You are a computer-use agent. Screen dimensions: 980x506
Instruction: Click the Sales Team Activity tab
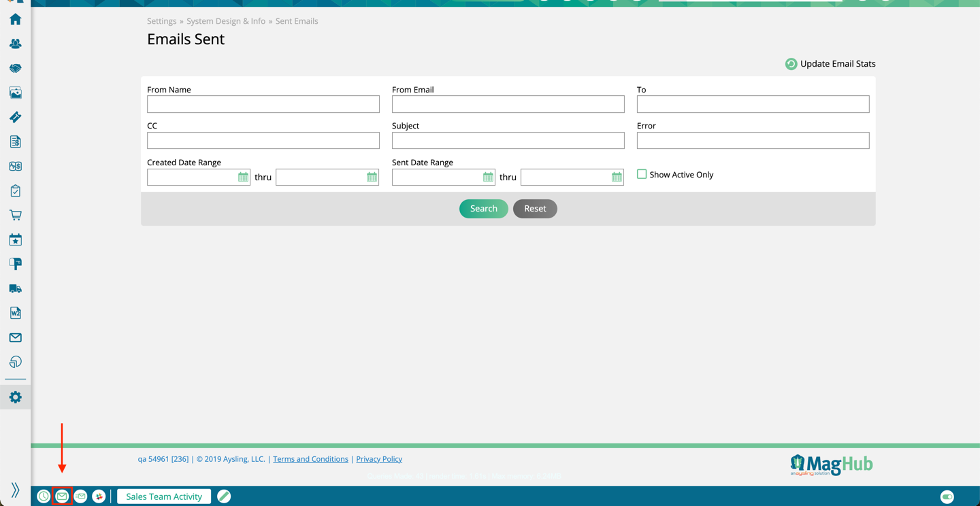pyautogui.click(x=164, y=496)
